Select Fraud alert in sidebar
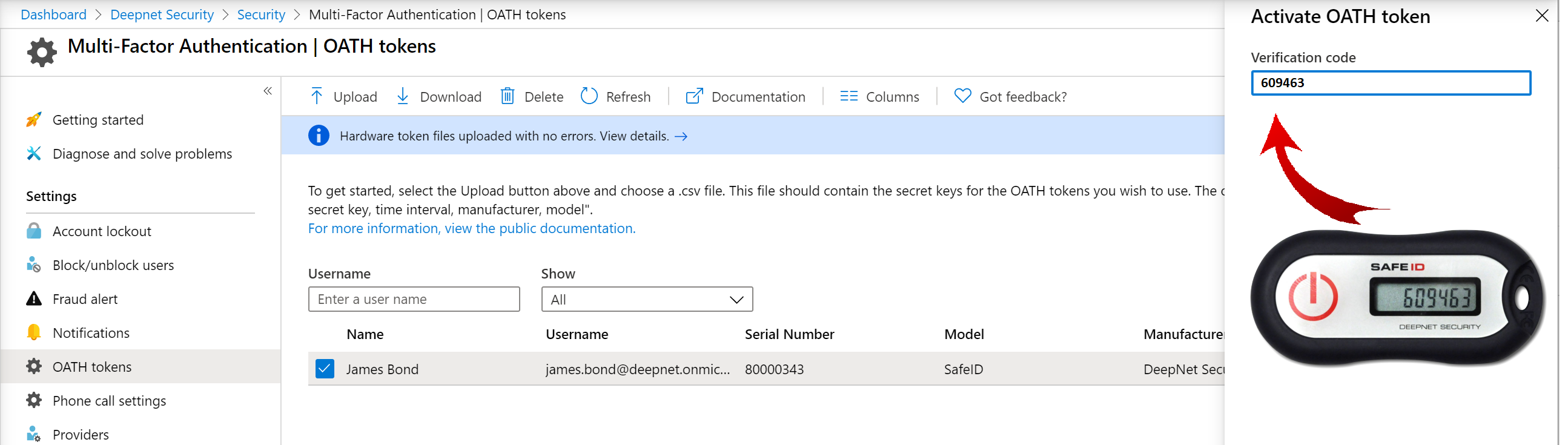This screenshot has width=1568, height=445. pyautogui.click(x=85, y=299)
